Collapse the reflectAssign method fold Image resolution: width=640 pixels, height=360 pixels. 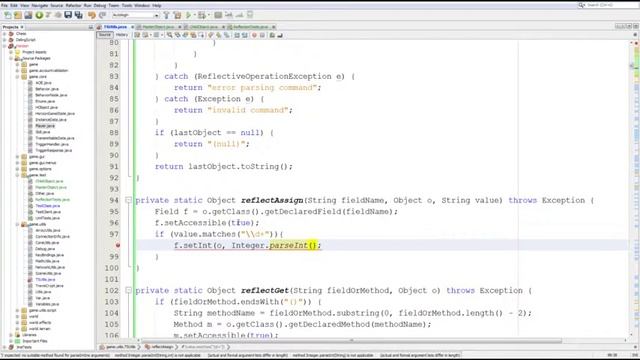(128, 200)
